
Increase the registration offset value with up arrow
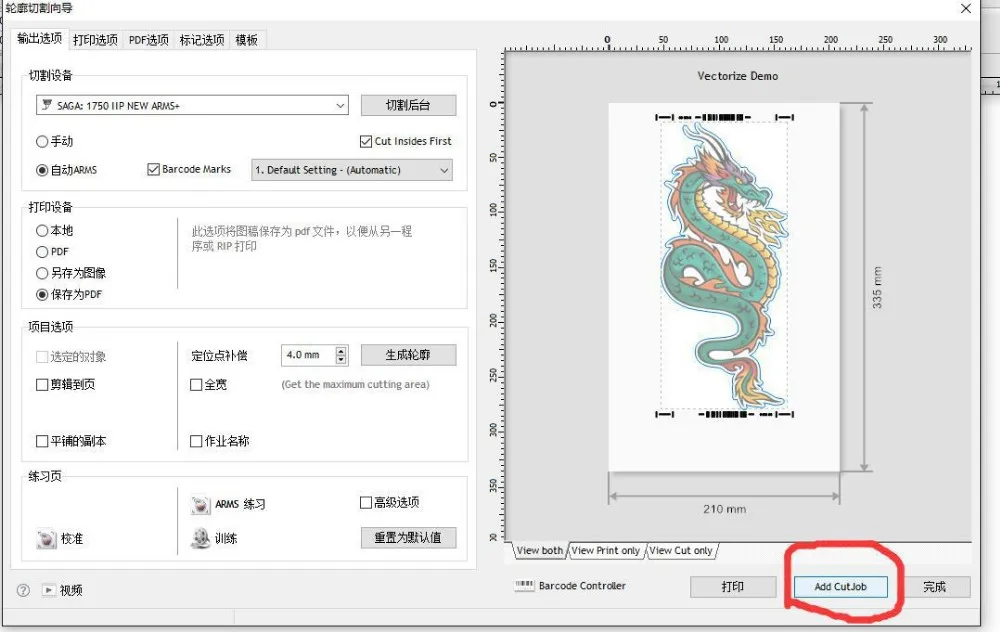point(341,351)
